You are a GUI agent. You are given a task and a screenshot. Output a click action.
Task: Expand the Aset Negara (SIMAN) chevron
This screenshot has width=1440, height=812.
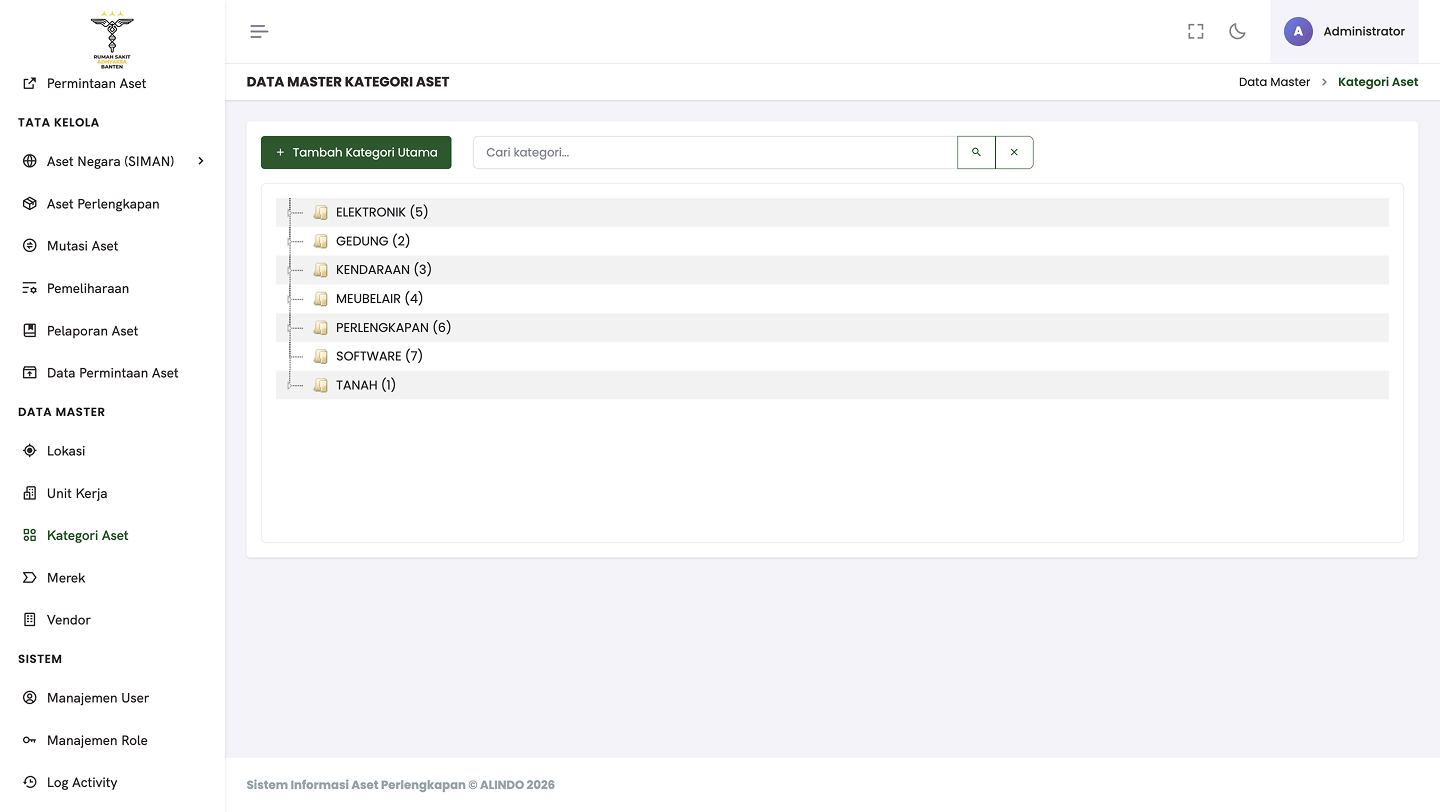201,161
